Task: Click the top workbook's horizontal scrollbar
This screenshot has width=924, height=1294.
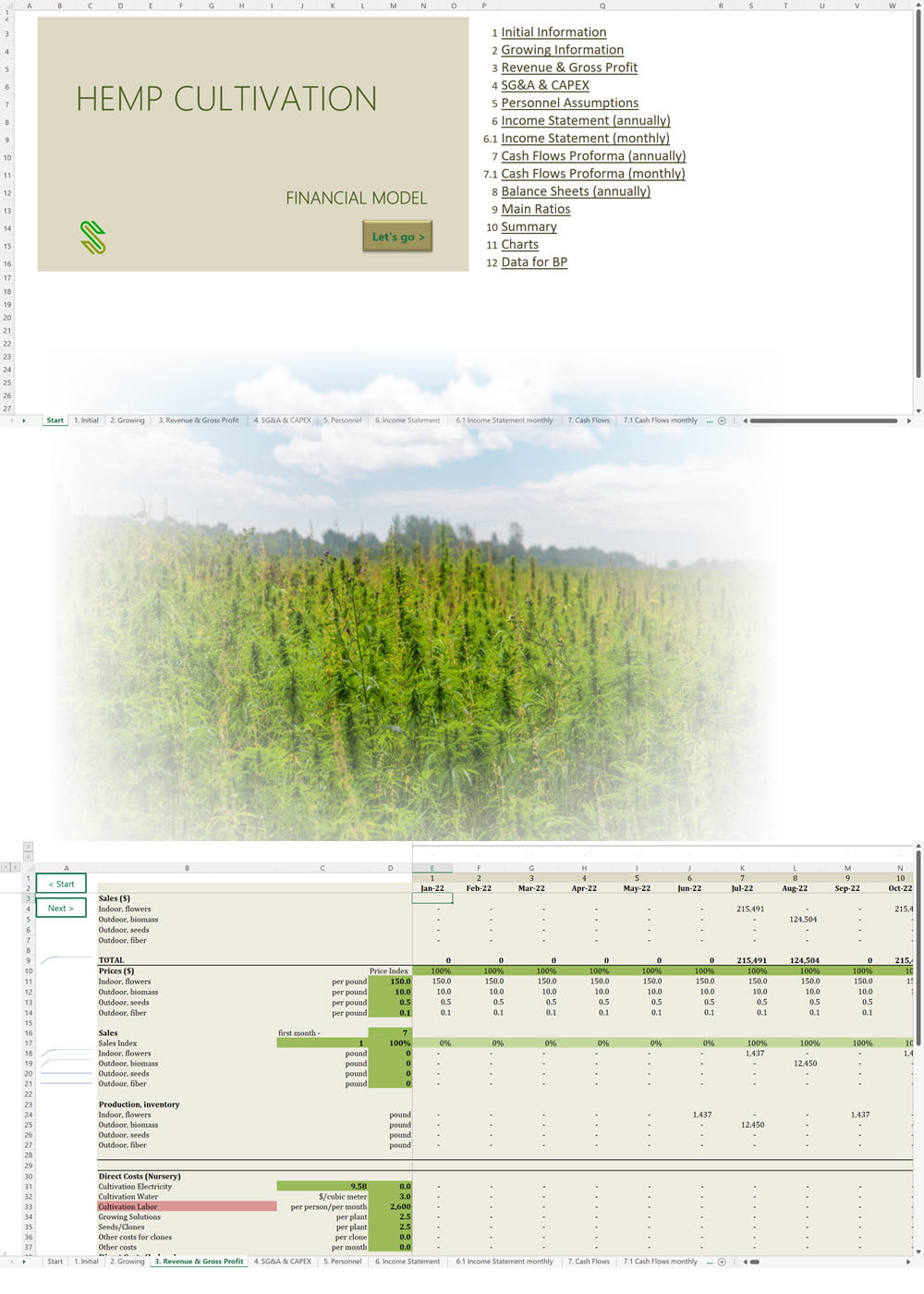Action: 822,421
